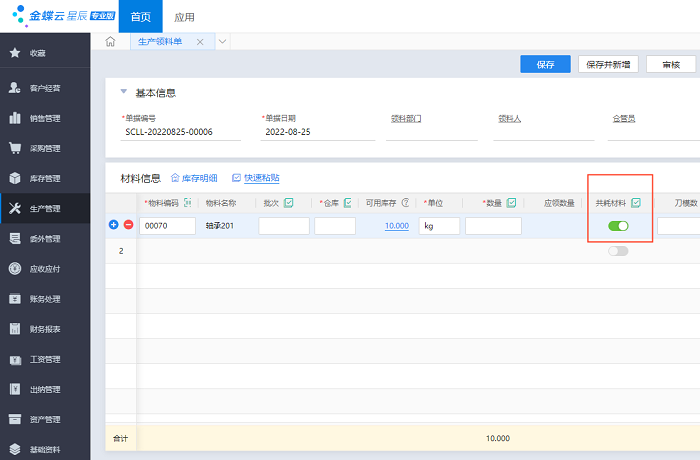This screenshot has height=460, width=700.
Task: Click blue plus icon to add row
Action: [x=113, y=226]
